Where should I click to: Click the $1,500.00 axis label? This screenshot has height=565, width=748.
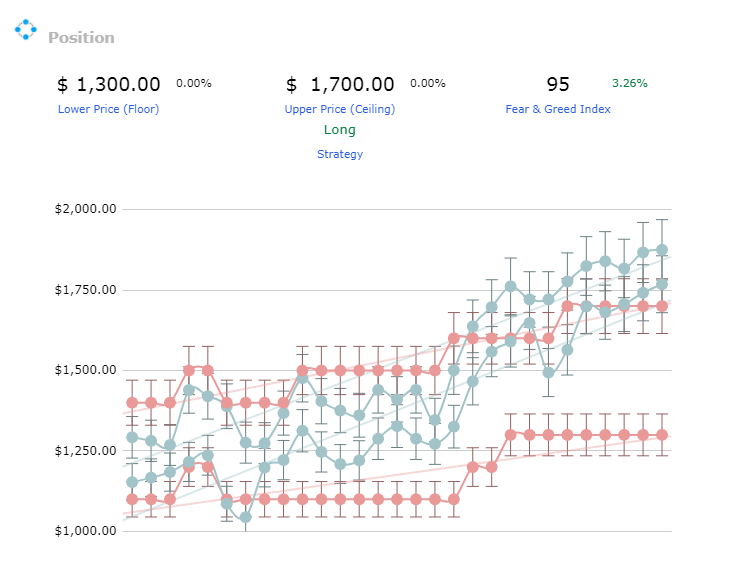[x=85, y=370]
